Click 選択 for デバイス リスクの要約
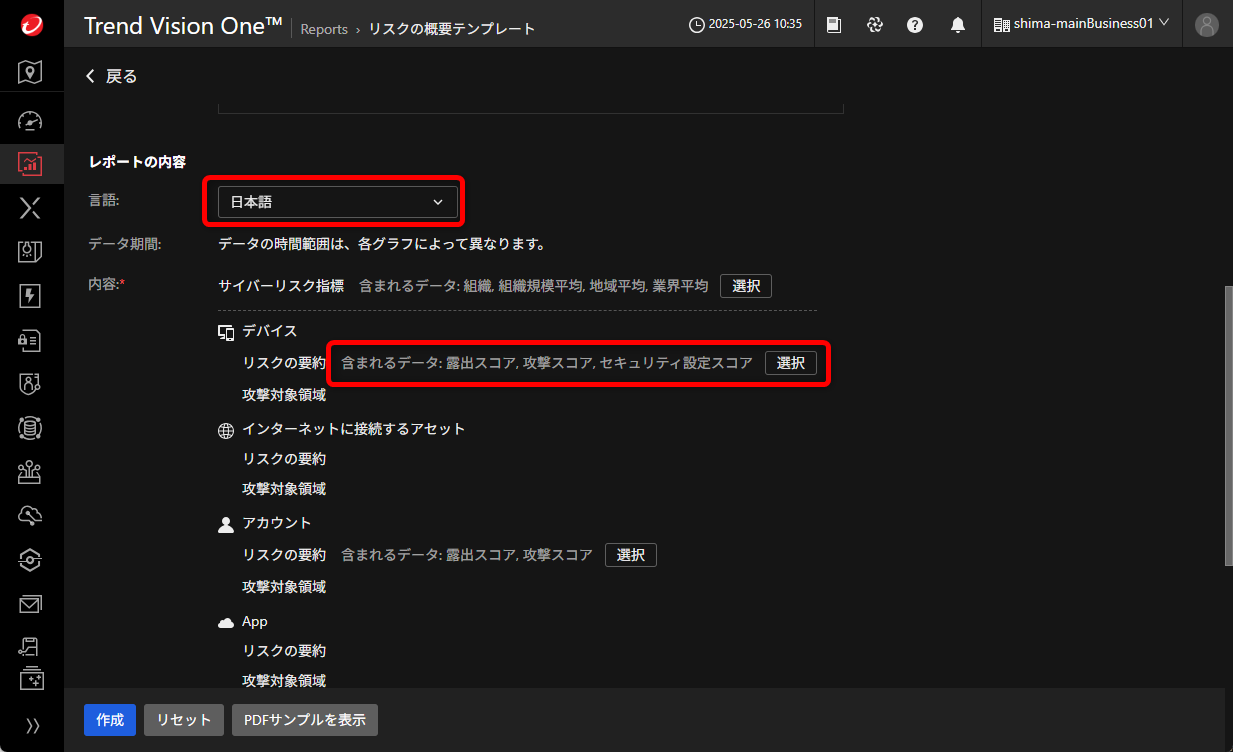 pyautogui.click(x=791, y=363)
